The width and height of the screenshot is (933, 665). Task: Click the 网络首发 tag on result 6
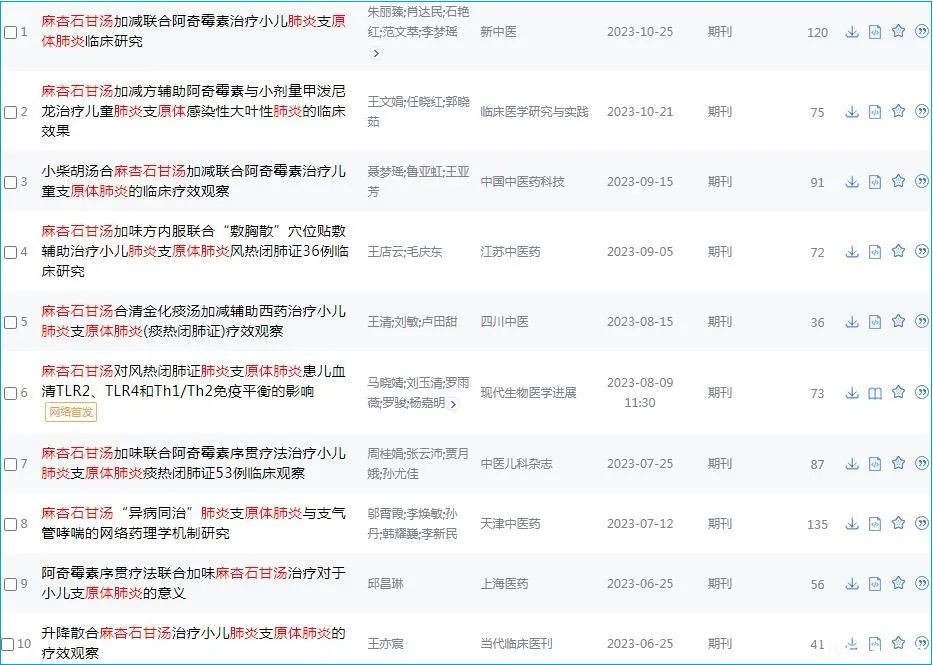pyautogui.click(x=71, y=412)
